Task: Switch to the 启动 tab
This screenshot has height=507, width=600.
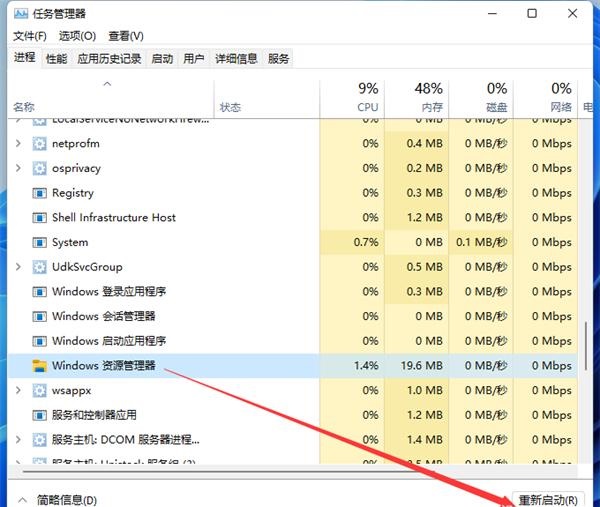Action: (162, 59)
